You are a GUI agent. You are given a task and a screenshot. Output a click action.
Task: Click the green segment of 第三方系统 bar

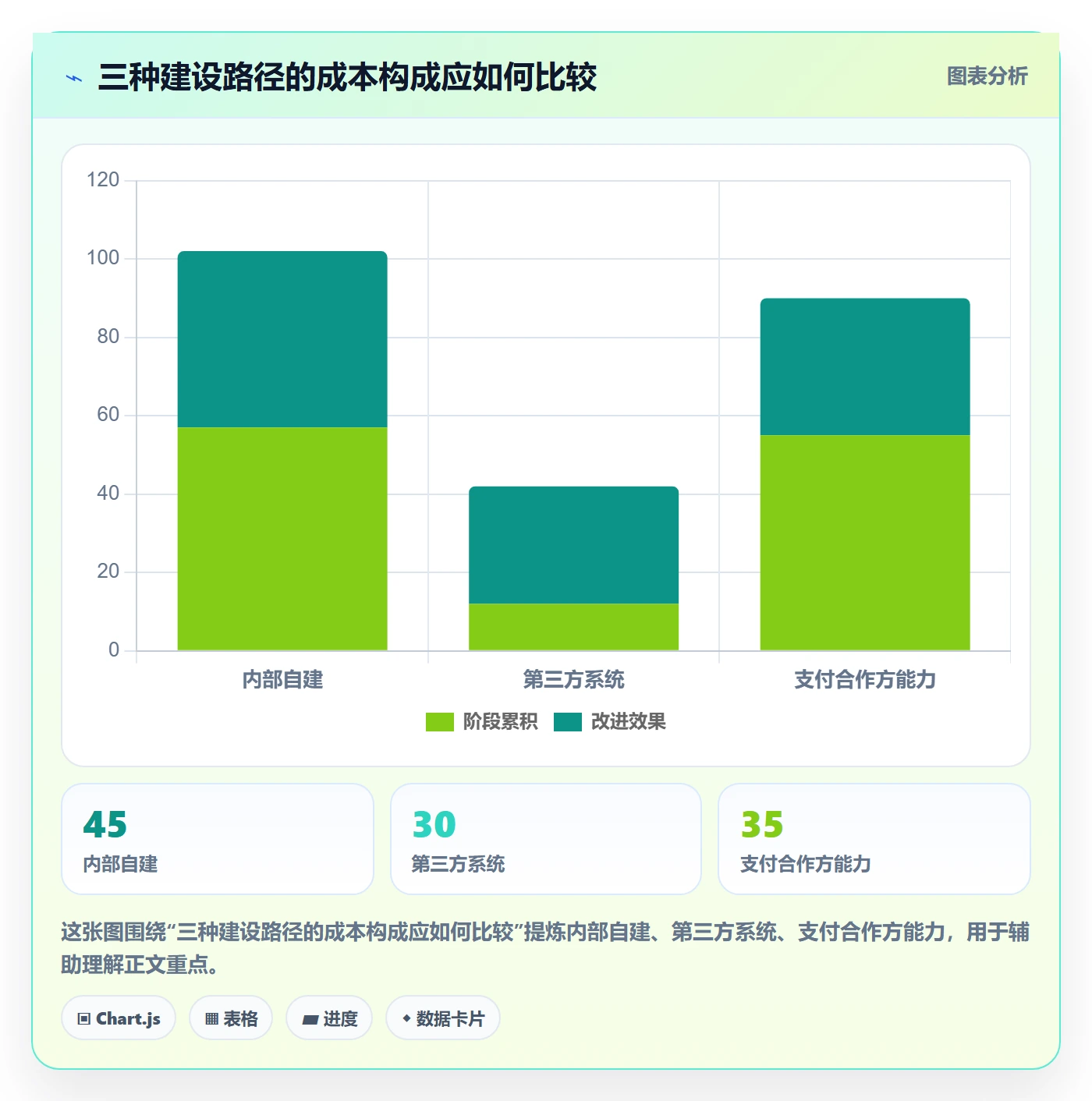coord(573,627)
